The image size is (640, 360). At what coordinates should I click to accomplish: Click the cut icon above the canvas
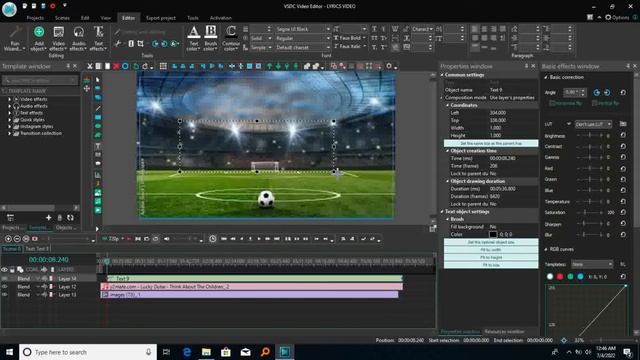pyautogui.click(x=90, y=66)
